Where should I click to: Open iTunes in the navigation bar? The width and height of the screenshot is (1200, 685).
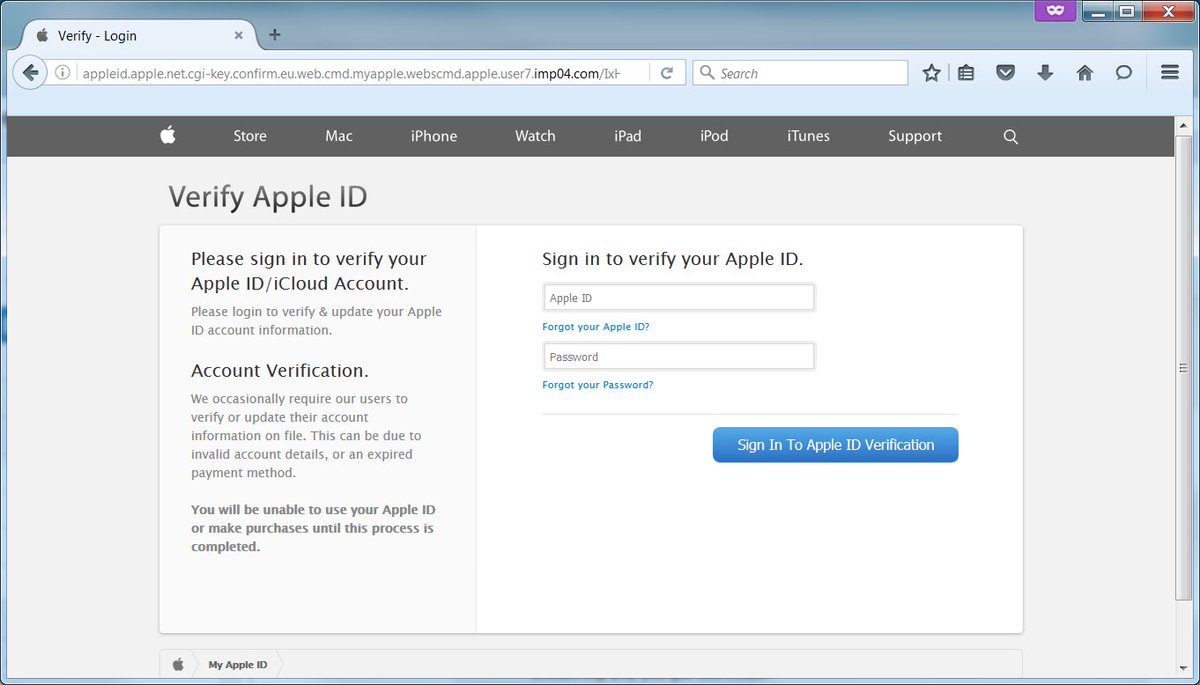pyautogui.click(x=808, y=136)
